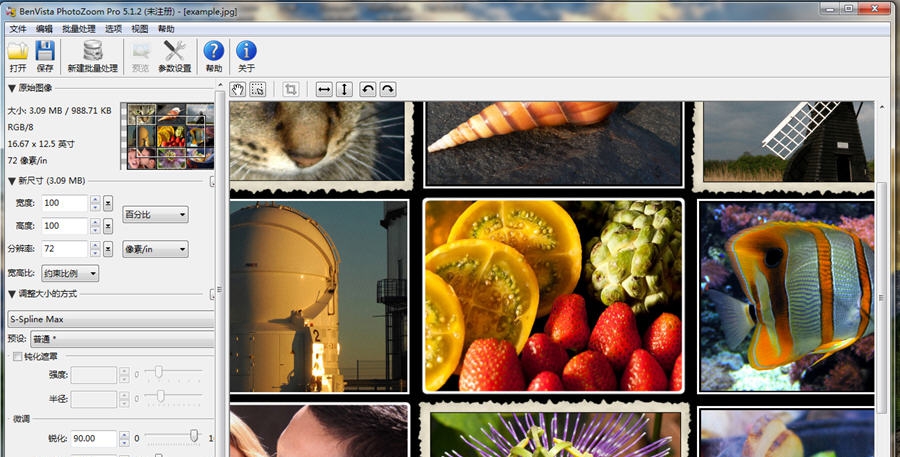Open the 帮助 menu in menu bar
The height and width of the screenshot is (457, 900).
tap(166, 29)
